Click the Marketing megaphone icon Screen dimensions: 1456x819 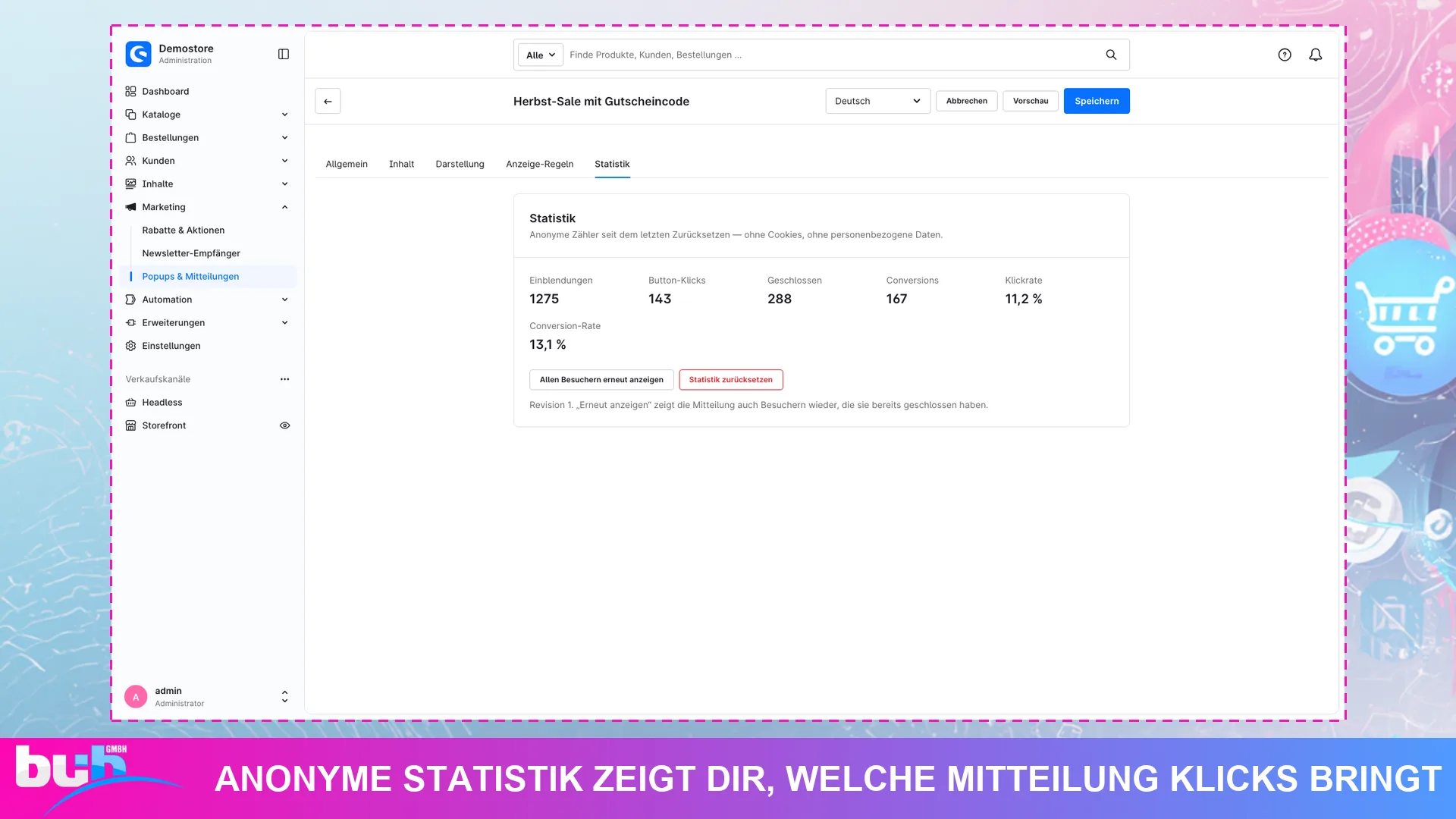[x=130, y=207]
